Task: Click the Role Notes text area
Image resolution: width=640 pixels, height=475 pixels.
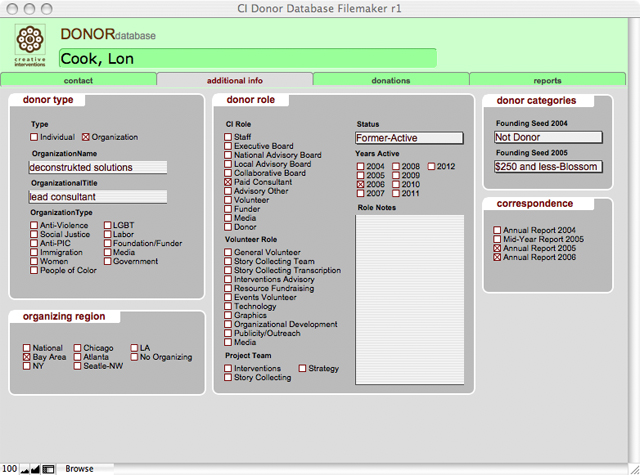Action: (409, 298)
